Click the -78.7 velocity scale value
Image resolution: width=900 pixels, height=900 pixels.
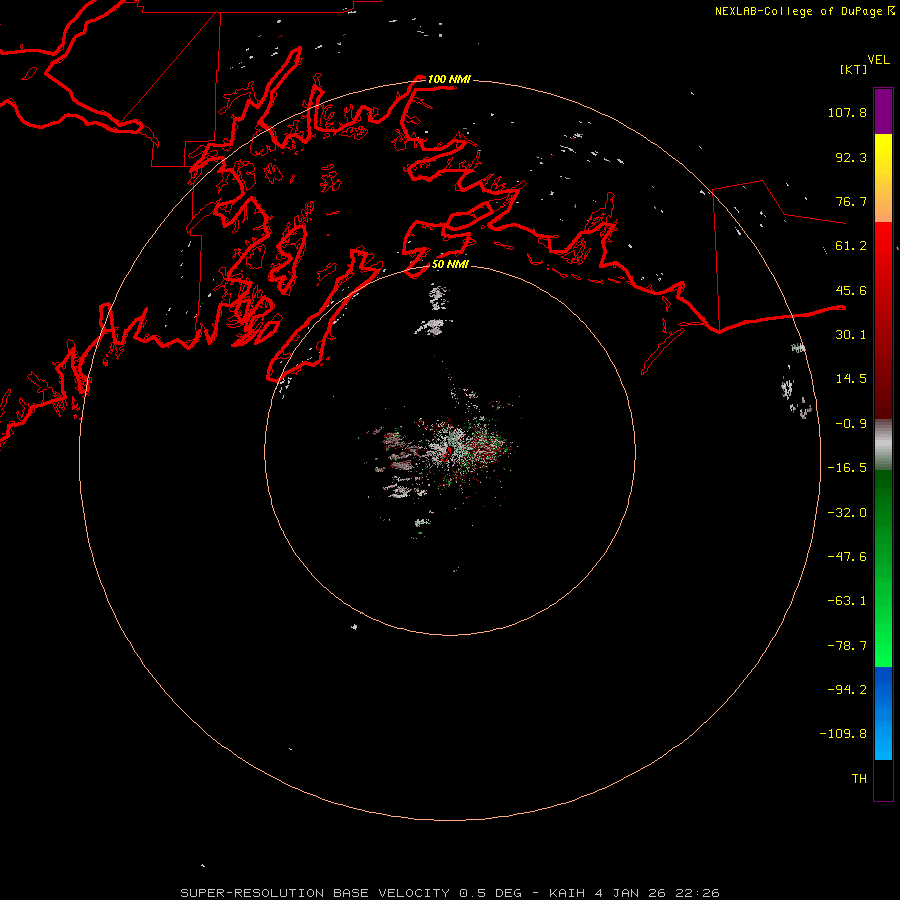[847, 646]
